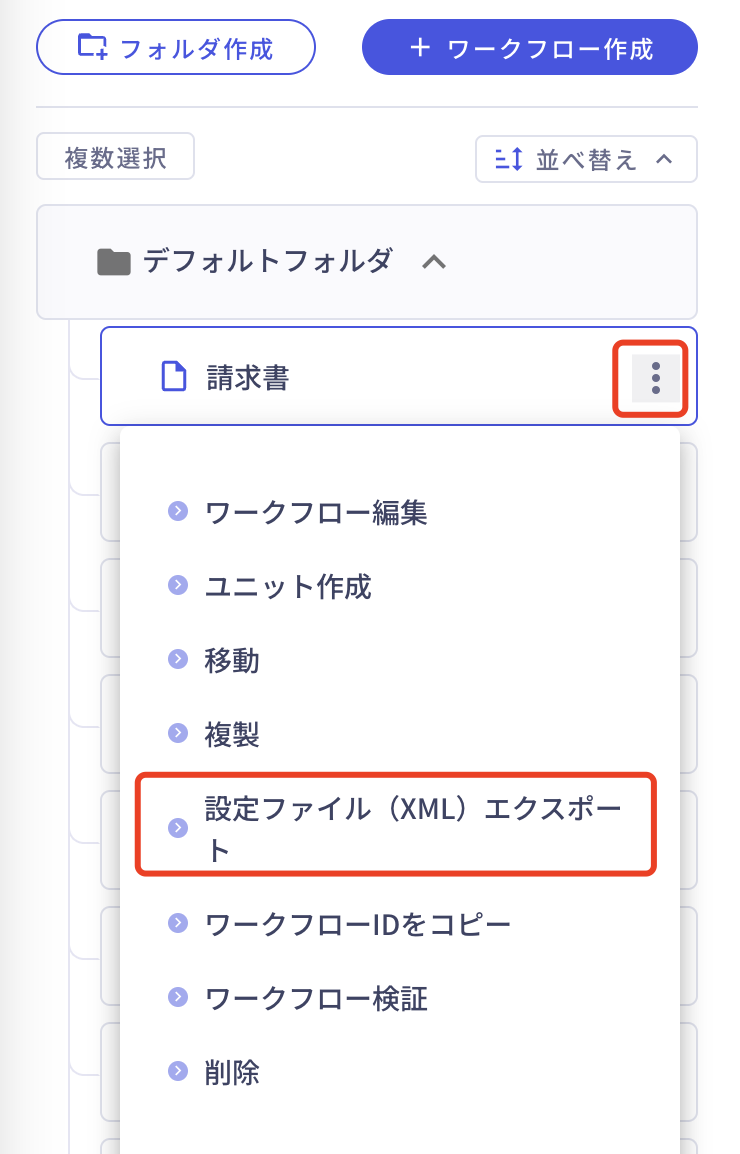This screenshot has height=1154, width=740.
Task: Click the folder icon of デフォルトフォルダ
Action: click(114, 263)
